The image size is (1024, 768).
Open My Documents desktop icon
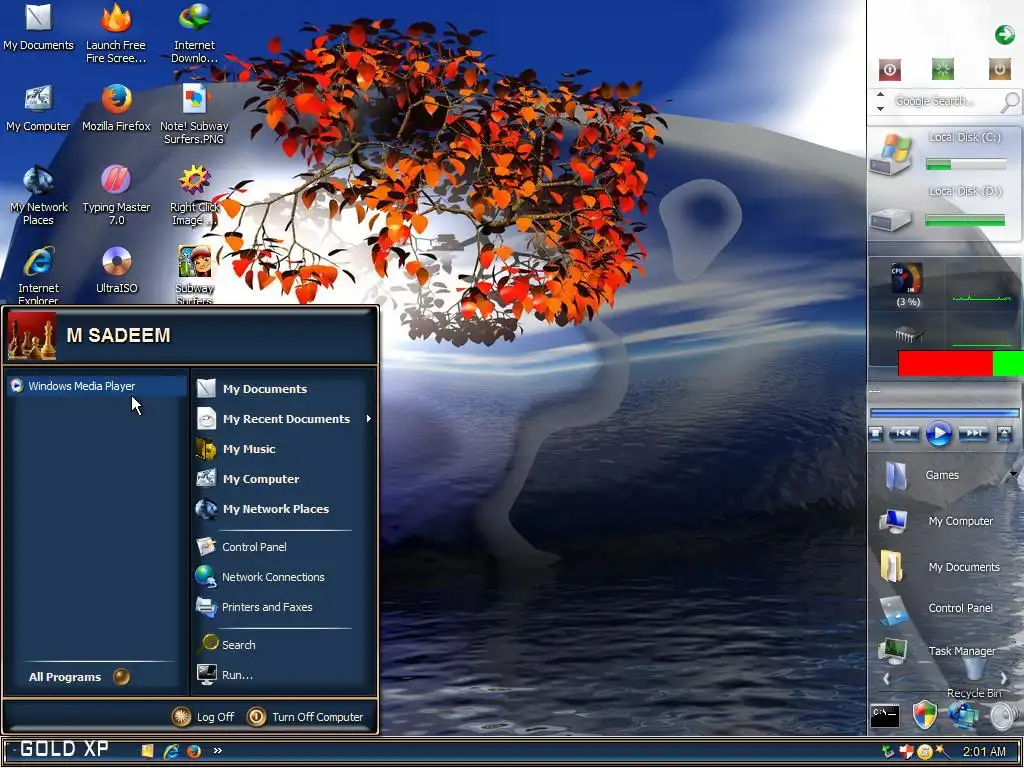[38, 27]
